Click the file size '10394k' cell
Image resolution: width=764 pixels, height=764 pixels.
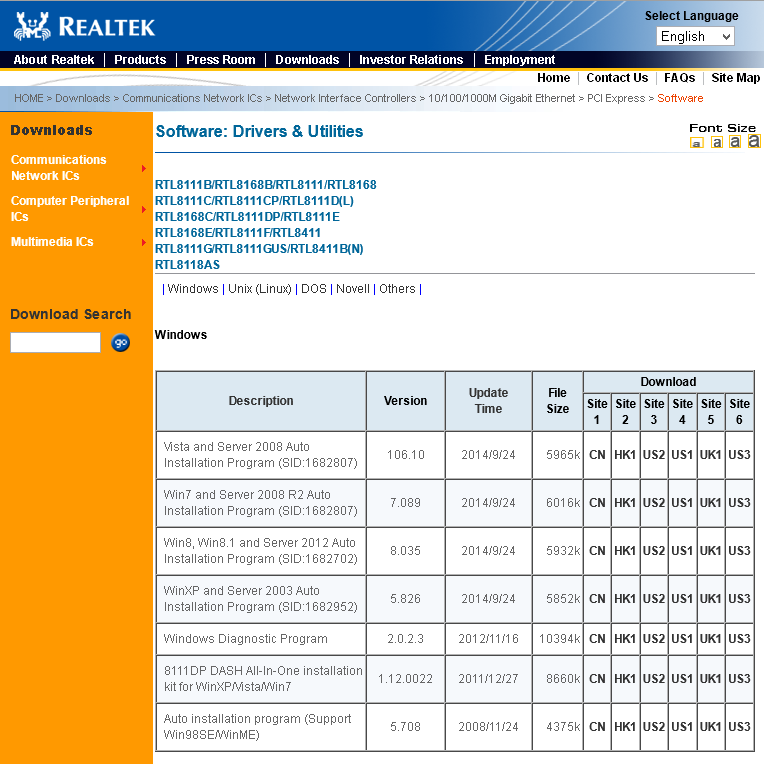coord(559,639)
